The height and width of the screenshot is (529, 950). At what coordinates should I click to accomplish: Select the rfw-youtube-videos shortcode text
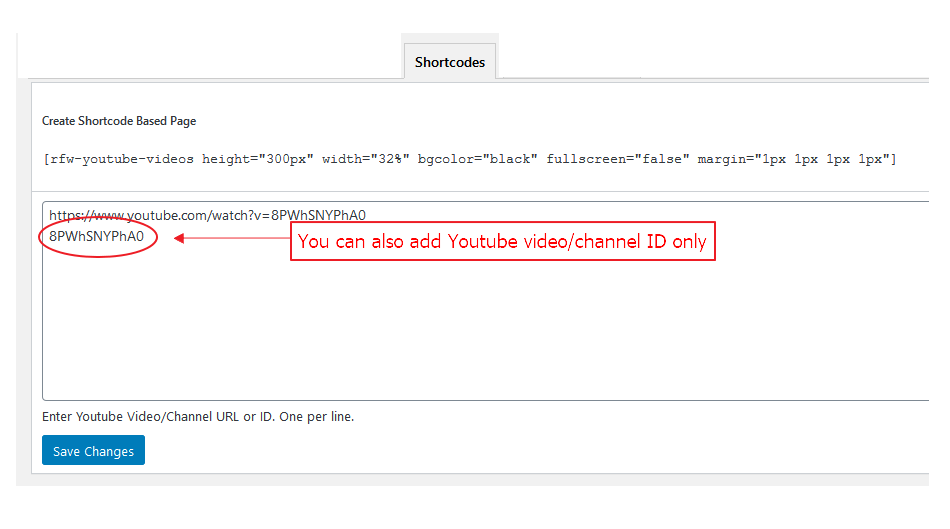pyautogui.click(x=470, y=159)
